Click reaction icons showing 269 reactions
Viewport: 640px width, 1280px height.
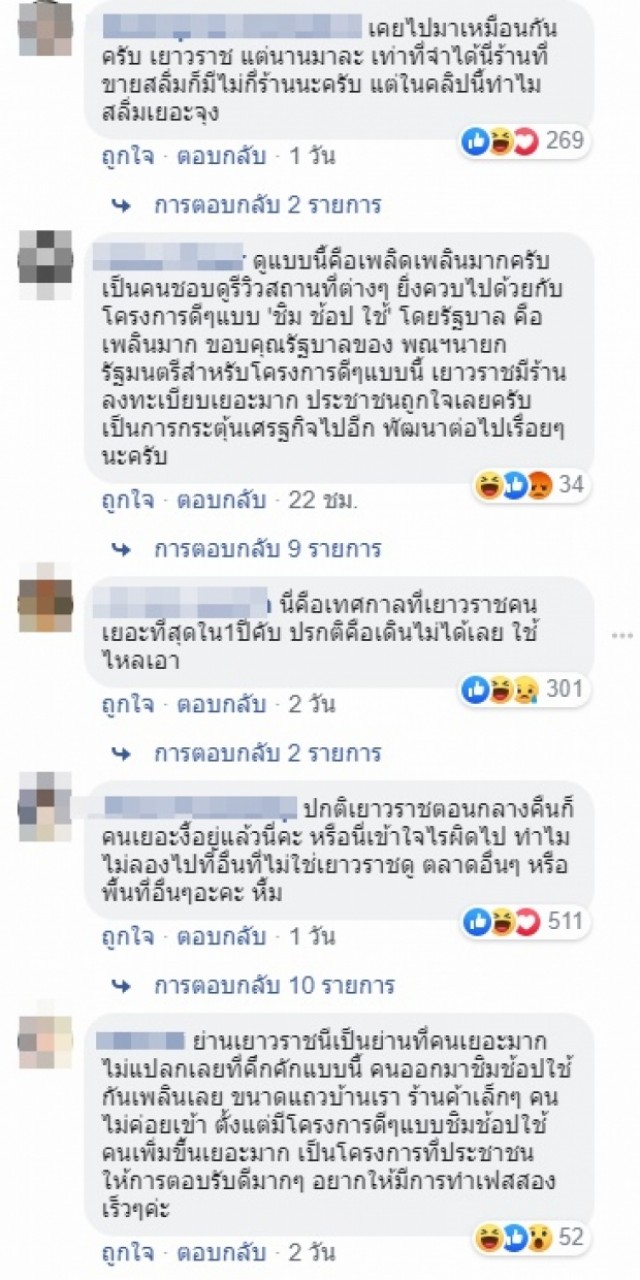coord(501,142)
